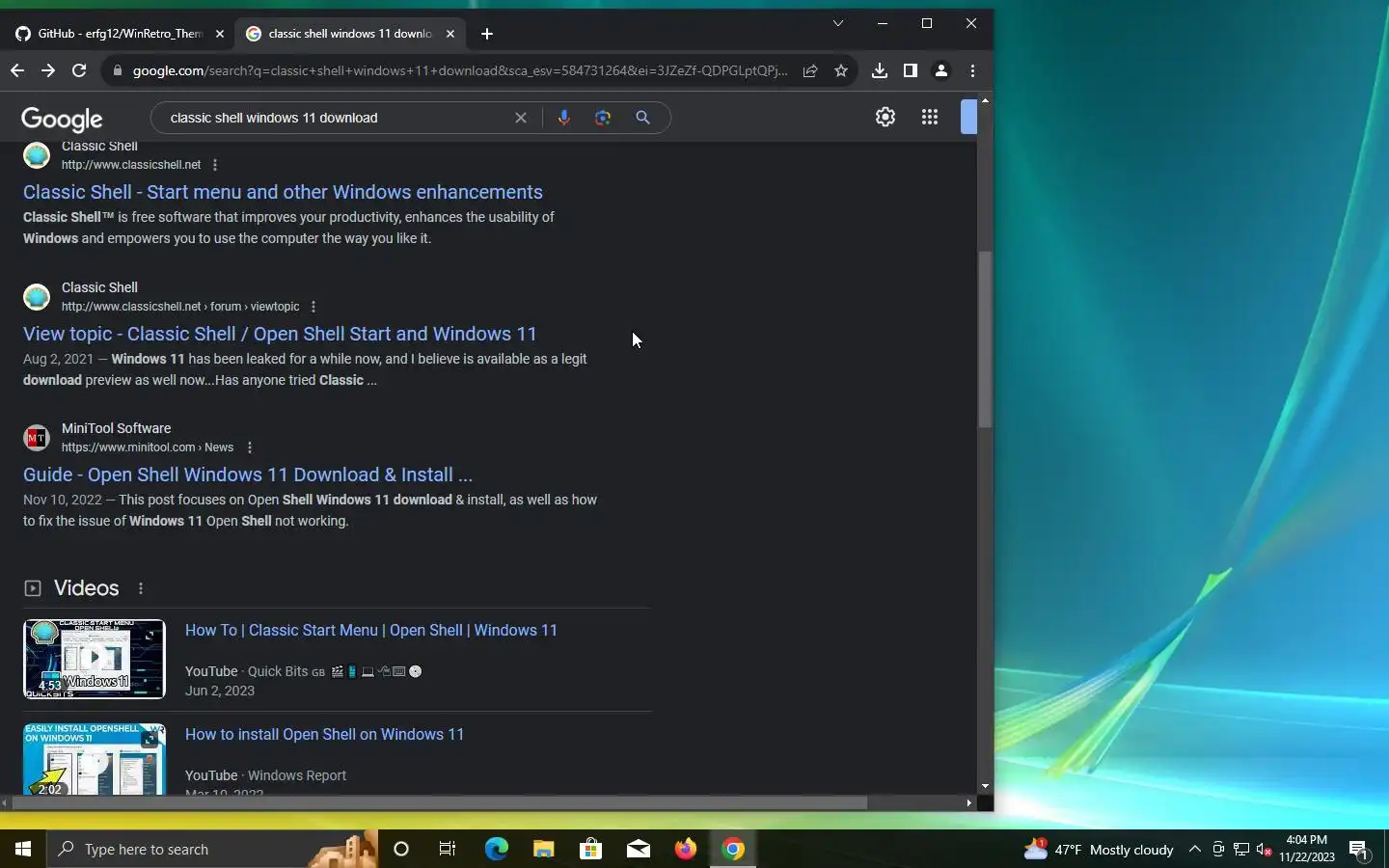Screen dimensions: 1389x868
Task: Open network icon in system tray
Action: (x=1241, y=850)
